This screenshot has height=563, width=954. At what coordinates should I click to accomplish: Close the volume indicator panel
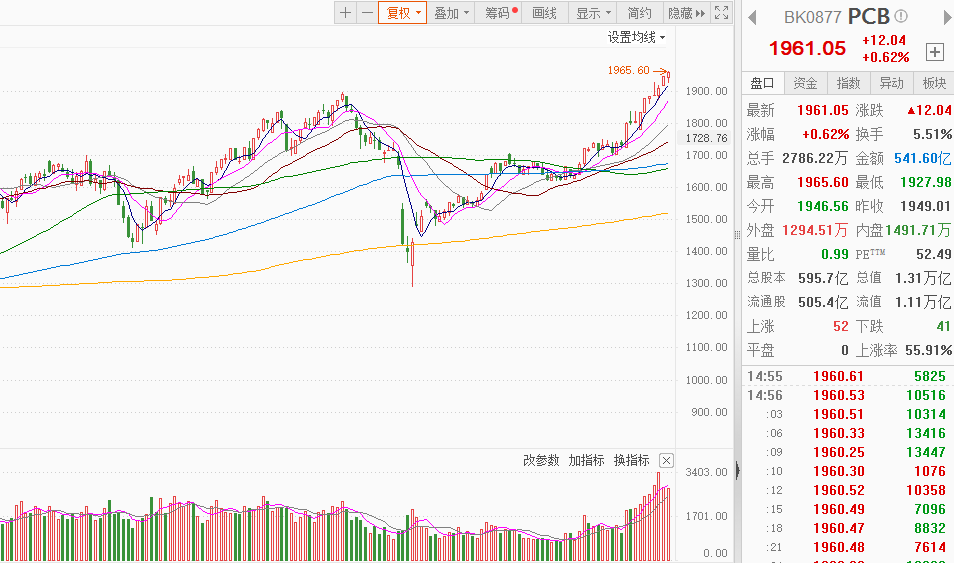(x=666, y=461)
